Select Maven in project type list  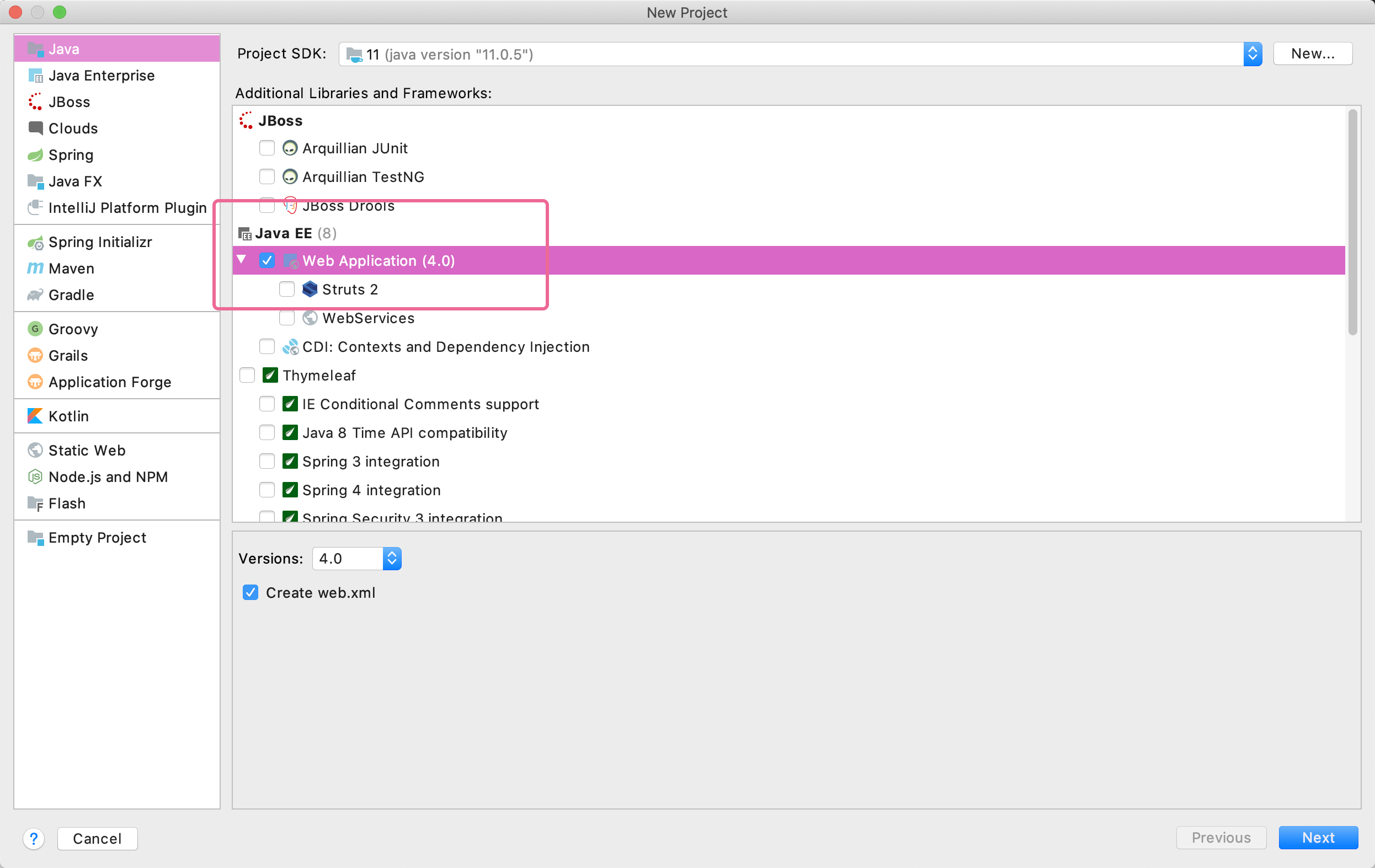click(117, 268)
